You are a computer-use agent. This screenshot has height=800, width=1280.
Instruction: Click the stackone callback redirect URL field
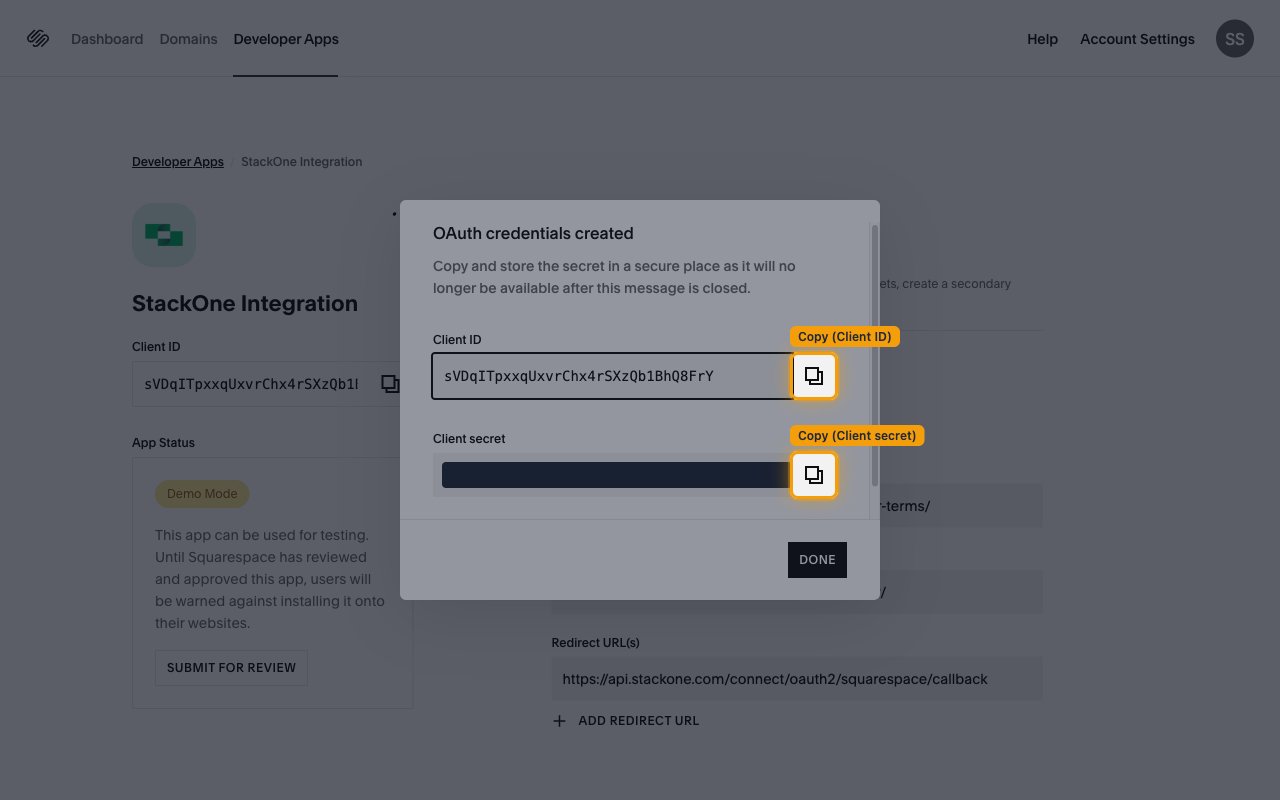[x=797, y=679]
